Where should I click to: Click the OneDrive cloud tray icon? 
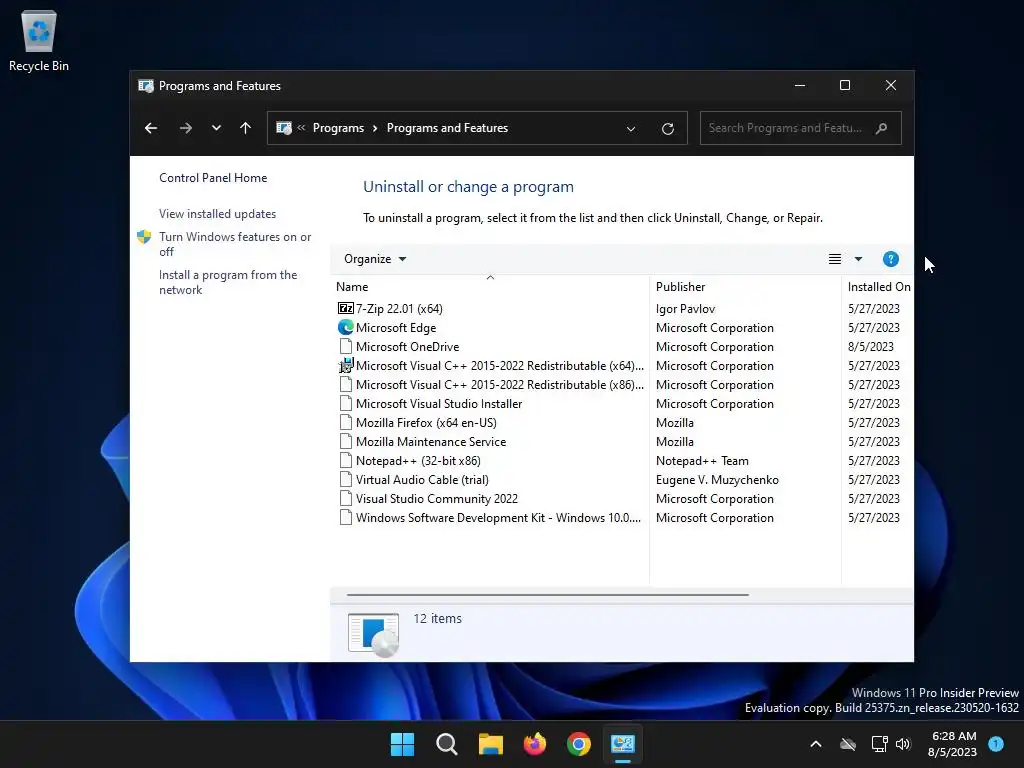(848, 744)
